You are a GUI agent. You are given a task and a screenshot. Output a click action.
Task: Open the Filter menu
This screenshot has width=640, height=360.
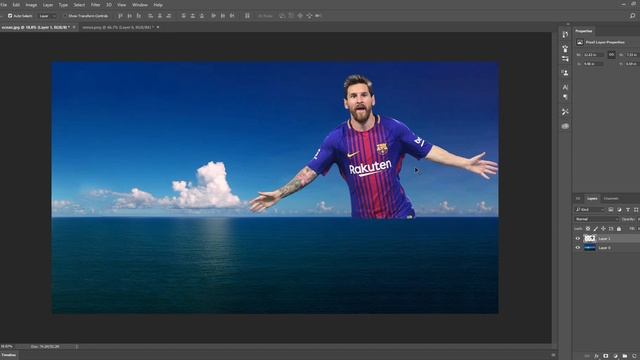[95, 5]
